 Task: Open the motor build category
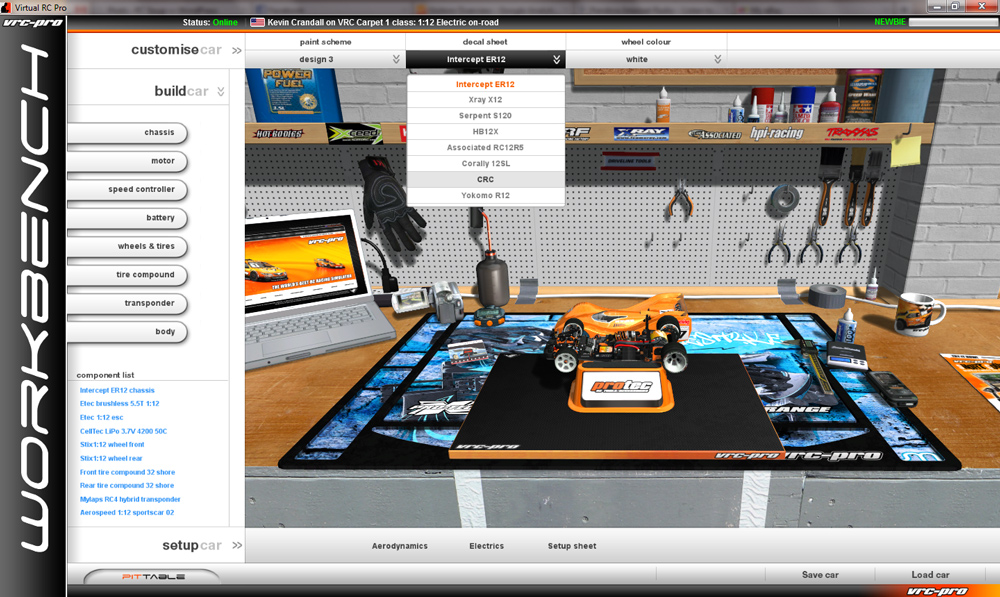click(x=128, y=161)
